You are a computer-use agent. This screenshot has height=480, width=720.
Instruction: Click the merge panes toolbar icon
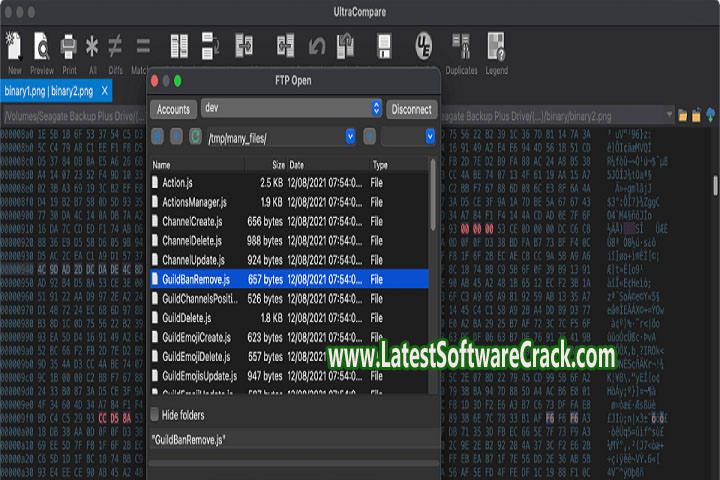click(243, 45)
